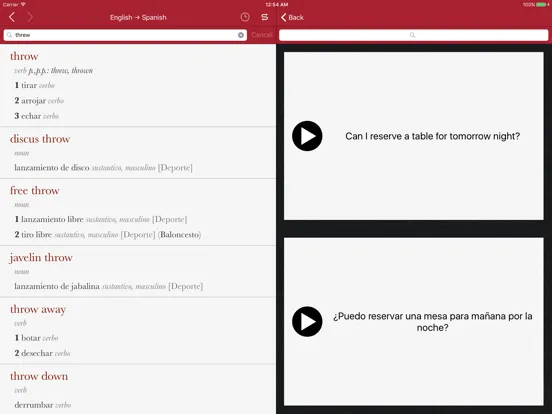Open the 'throw away' entry
Screen dimensions: 552x414
(38, 309)
